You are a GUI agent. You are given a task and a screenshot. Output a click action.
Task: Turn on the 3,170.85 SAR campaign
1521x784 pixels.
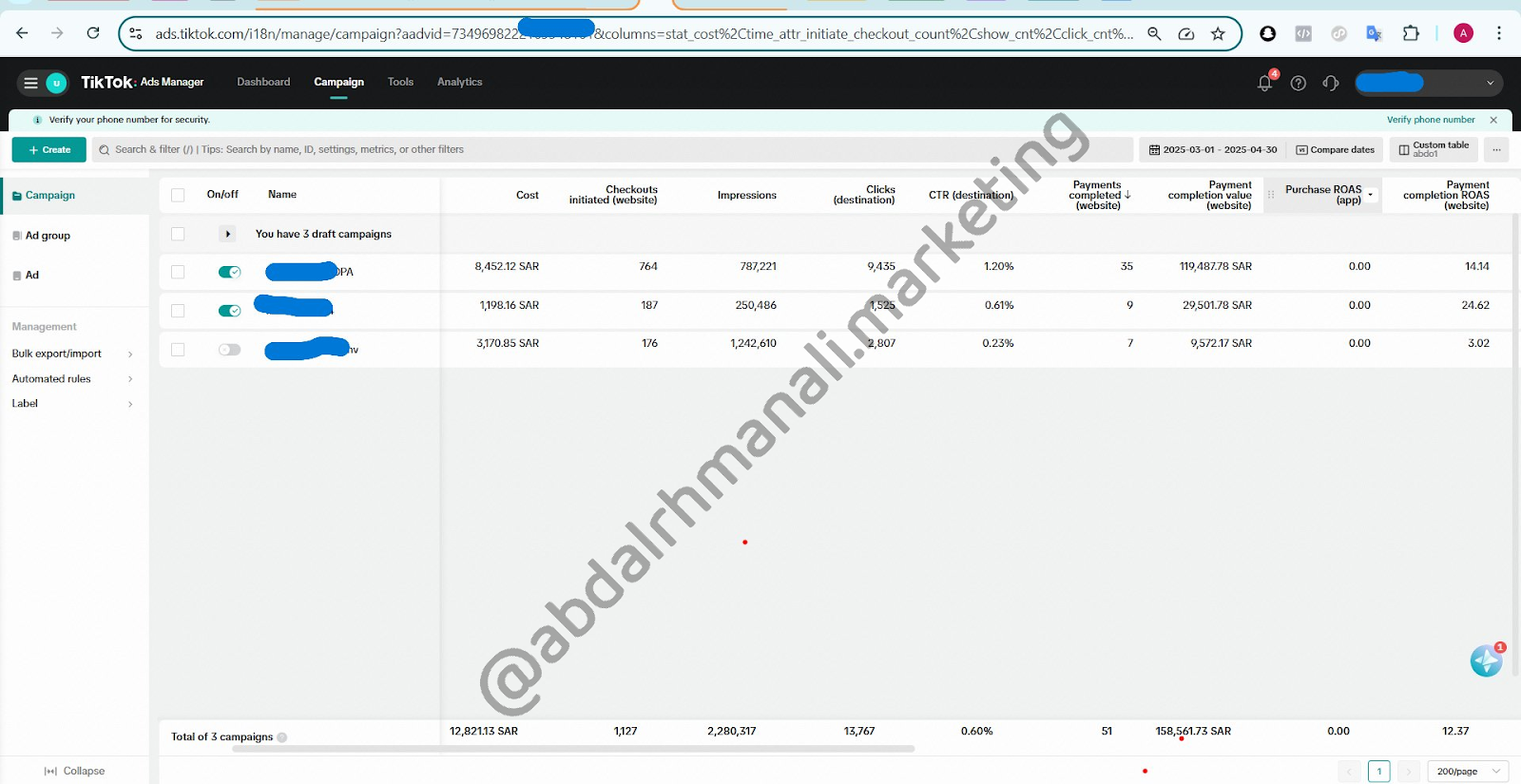[x=229, y=350]
